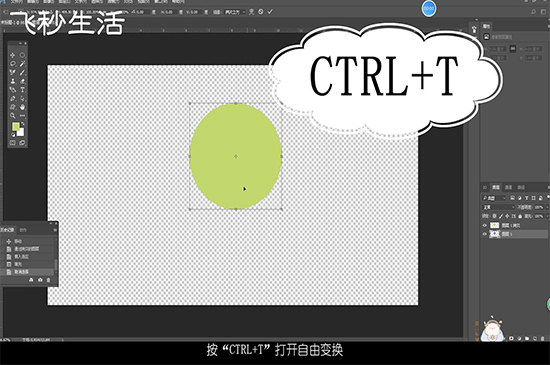The image size is (550, 365).
Task: Select the Move tool in the toolbox
Action: tap(13, 55)
